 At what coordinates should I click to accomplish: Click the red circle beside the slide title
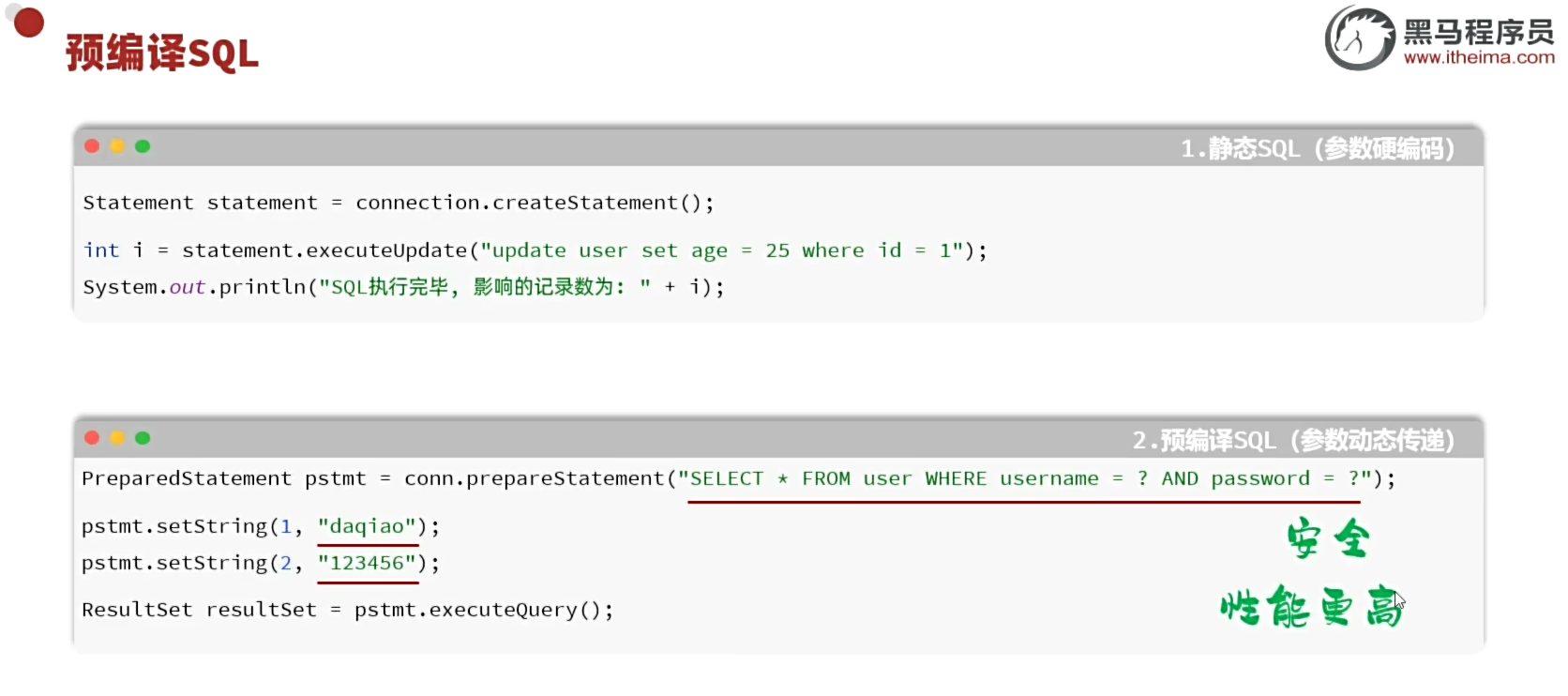click(x=29, y=23)
